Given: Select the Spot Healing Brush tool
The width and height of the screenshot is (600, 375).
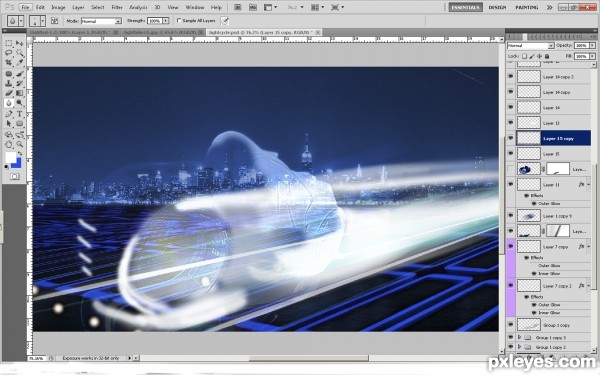Looking at the screenshot, I should coord(9,74).
